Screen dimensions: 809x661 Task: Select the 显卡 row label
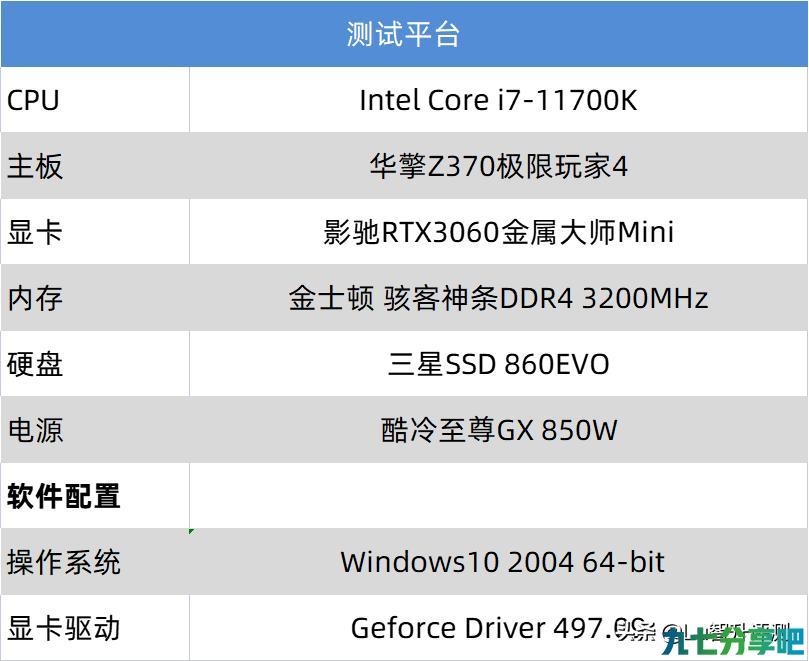95,232
